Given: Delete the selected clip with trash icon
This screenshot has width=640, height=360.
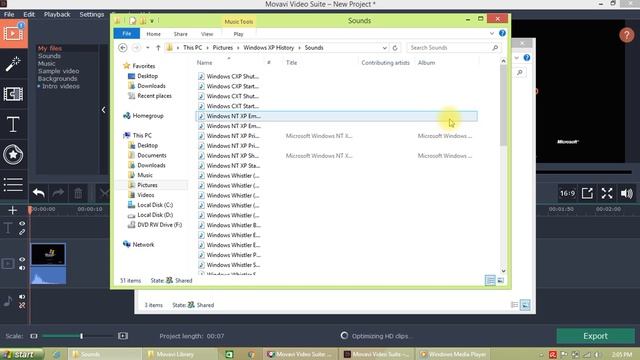Looking at the screenshot, I should click(78, 193).
